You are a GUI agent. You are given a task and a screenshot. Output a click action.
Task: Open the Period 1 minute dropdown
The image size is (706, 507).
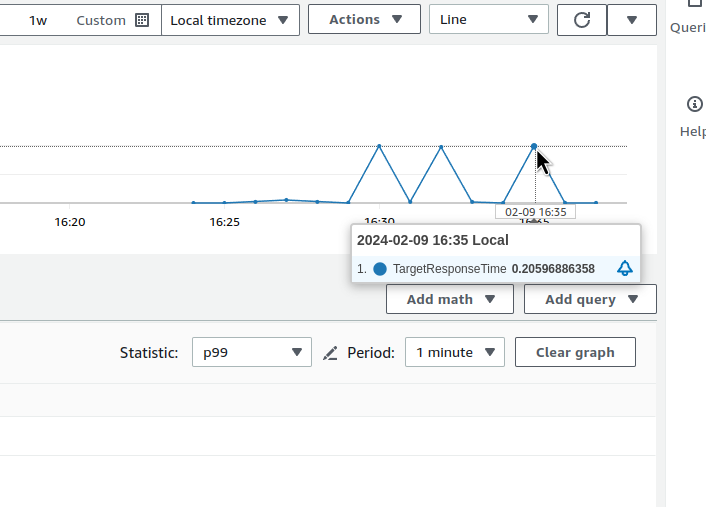(x=455, y=352)
